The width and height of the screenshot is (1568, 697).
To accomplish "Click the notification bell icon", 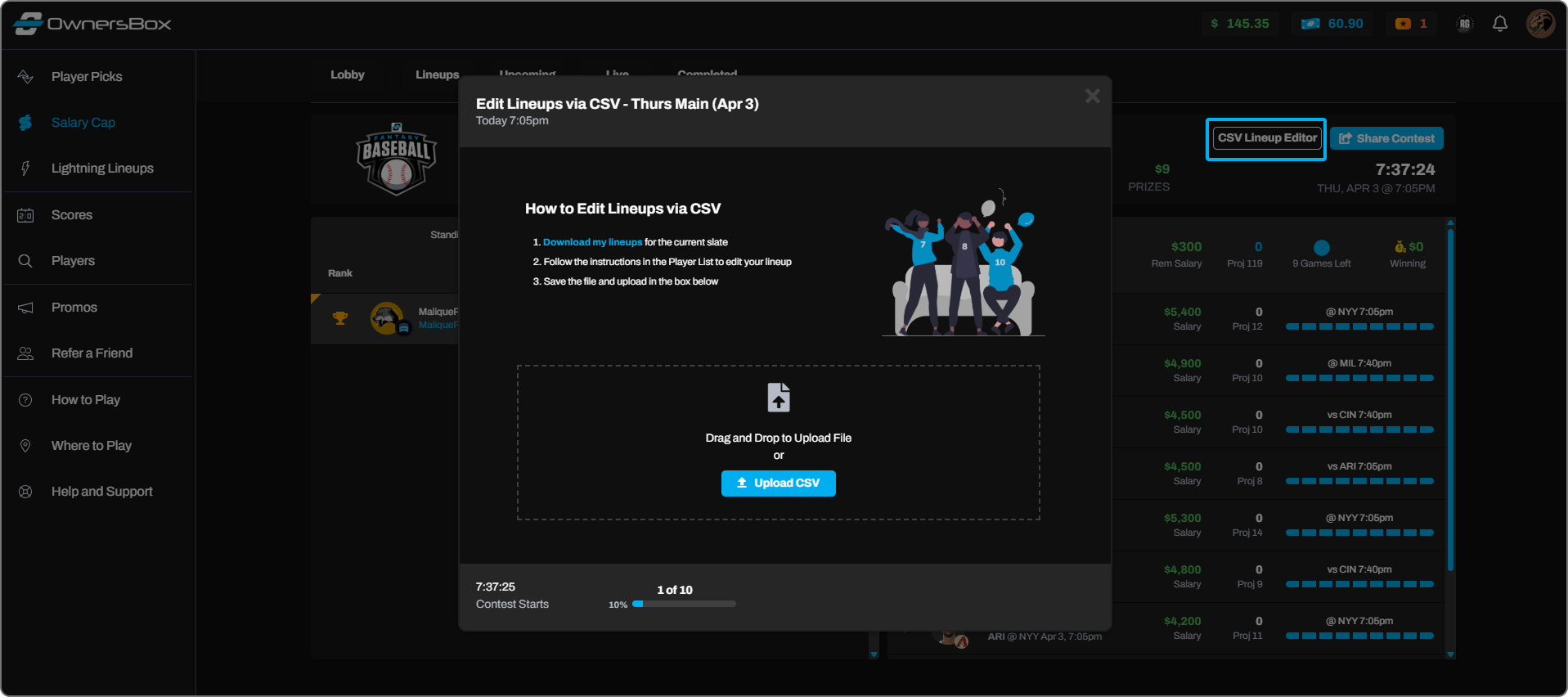I will point(1499,24).
